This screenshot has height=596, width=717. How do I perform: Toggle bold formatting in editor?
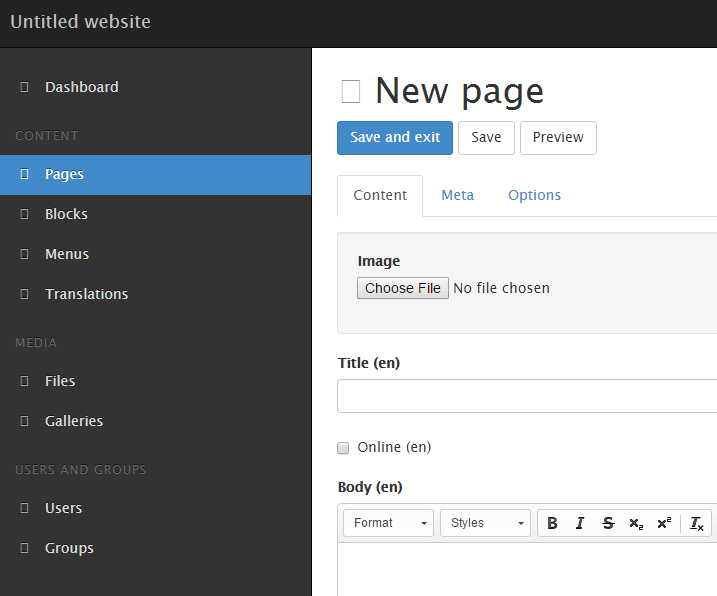tap(552, 523)
